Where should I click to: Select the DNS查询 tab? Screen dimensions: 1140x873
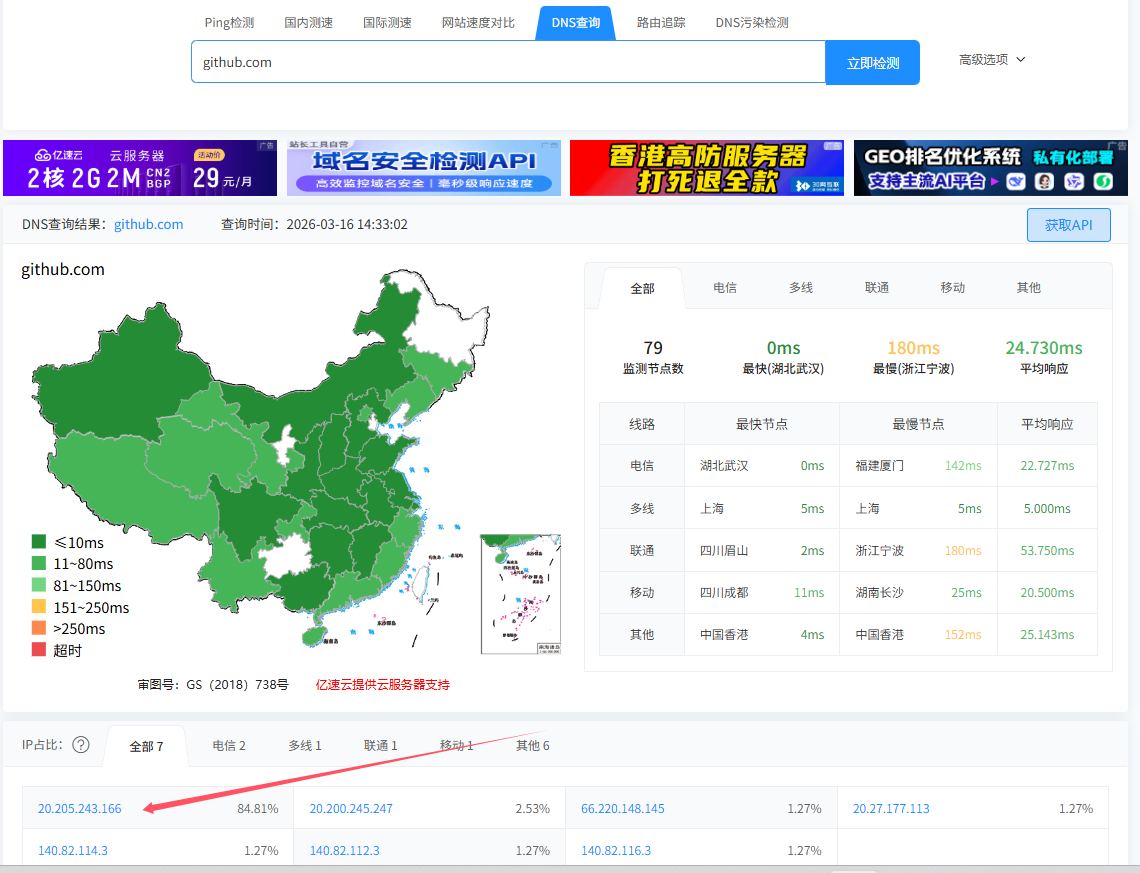(x=576, y=23)
